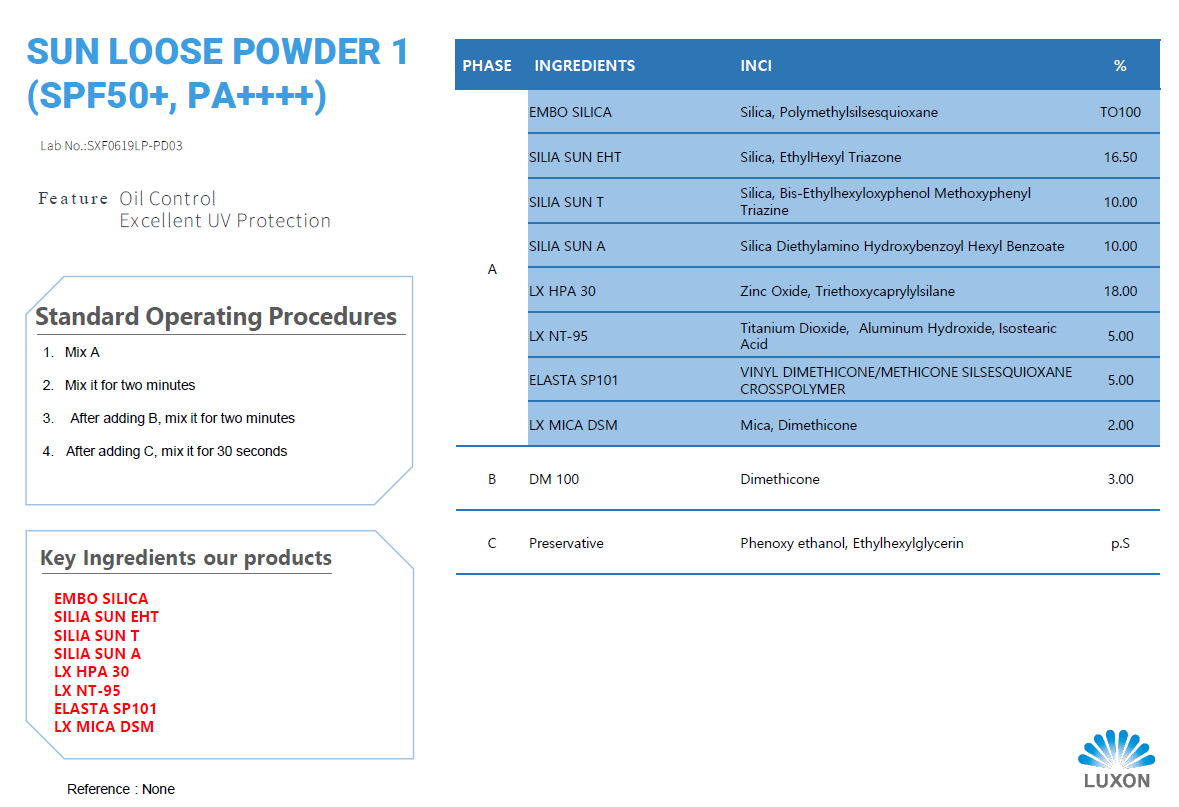This screenshot has height=807, width=1179.
Task: Click the Lab No. SXF0619LP-PD03 text
Action: pos(111,146)
